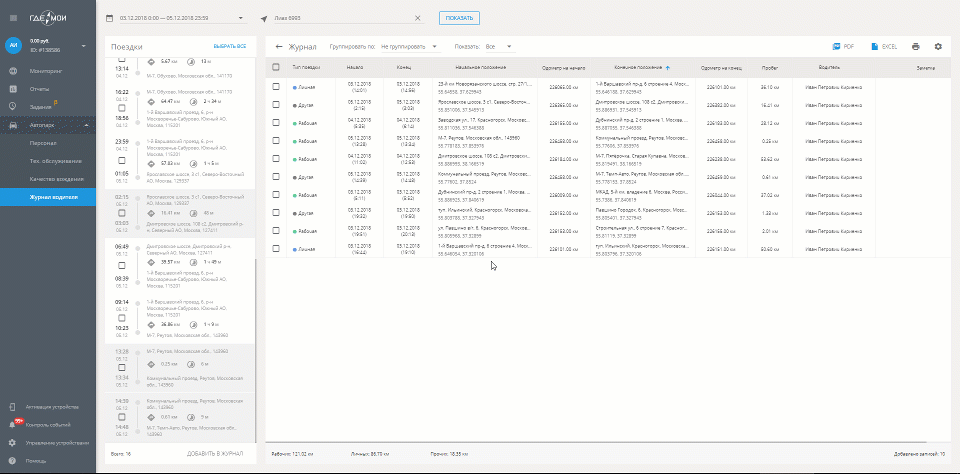Check the first Личная row with 14:01 start
This screenshot has width=960, height=474.
(x=276, y=88)
